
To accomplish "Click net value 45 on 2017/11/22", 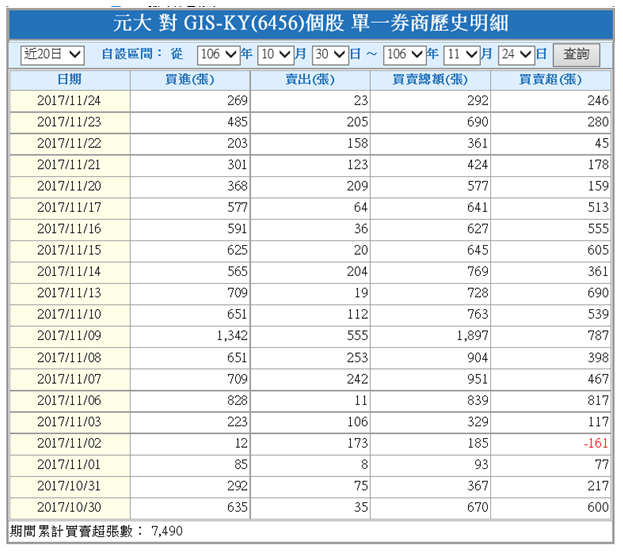I will pos(602,144).
